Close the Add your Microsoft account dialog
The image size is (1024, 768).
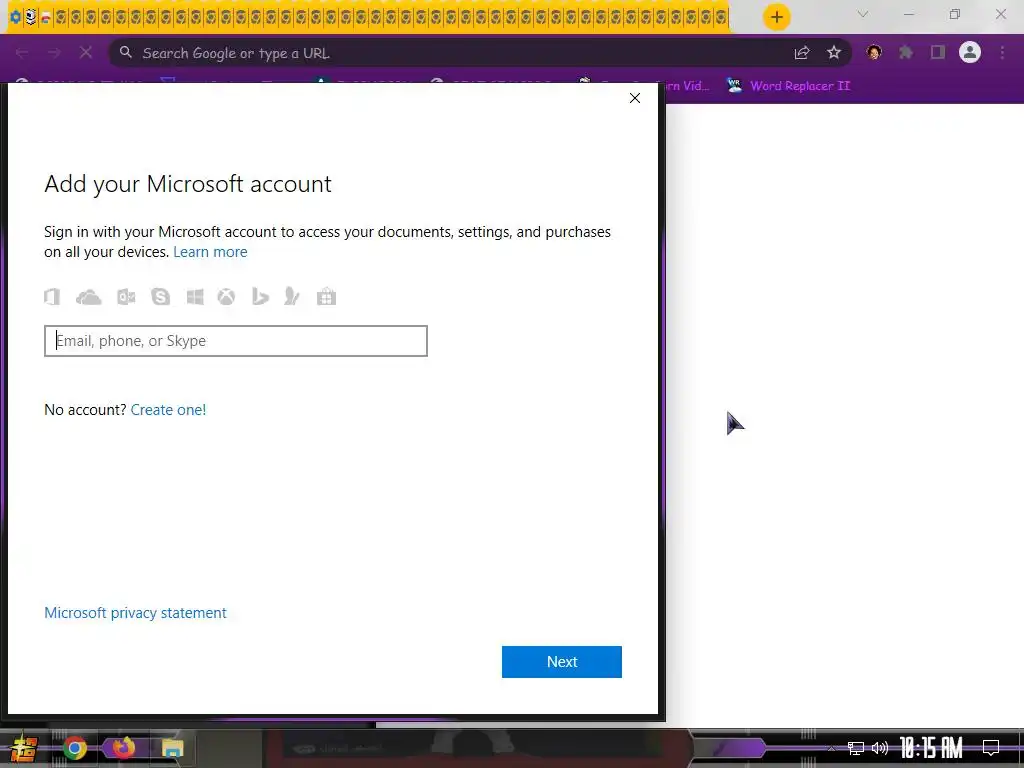[x=635, y=98]
